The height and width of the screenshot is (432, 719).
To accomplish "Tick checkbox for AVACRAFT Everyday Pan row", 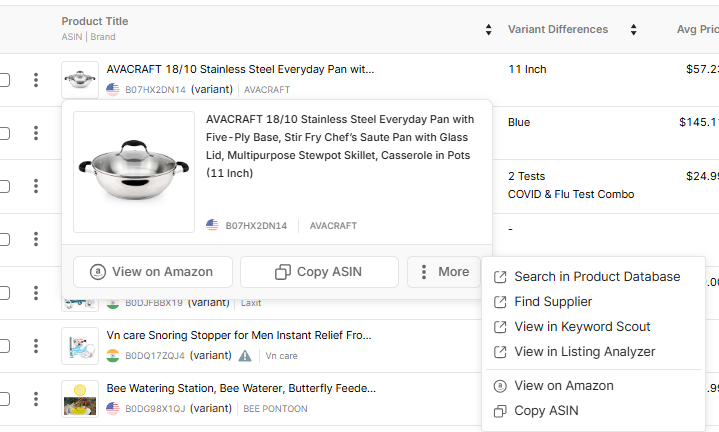I will (x=4, y=80).
